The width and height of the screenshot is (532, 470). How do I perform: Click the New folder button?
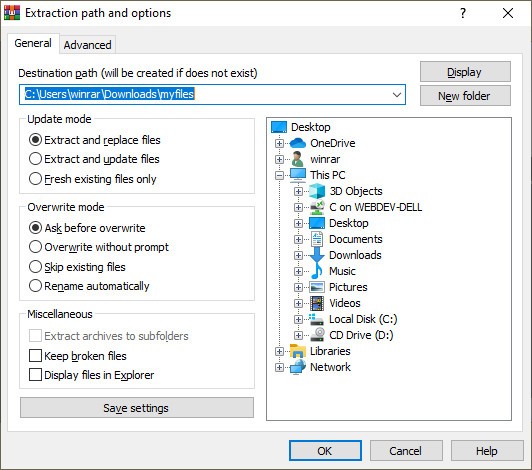click(x=465, y=96)
